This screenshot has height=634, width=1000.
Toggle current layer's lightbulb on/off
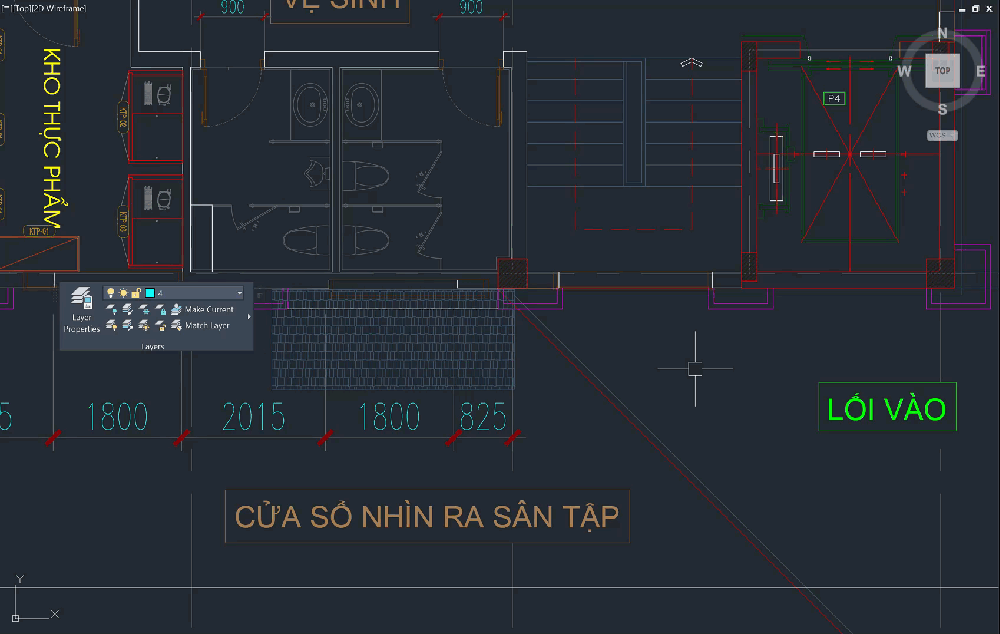tap(111, 293)
